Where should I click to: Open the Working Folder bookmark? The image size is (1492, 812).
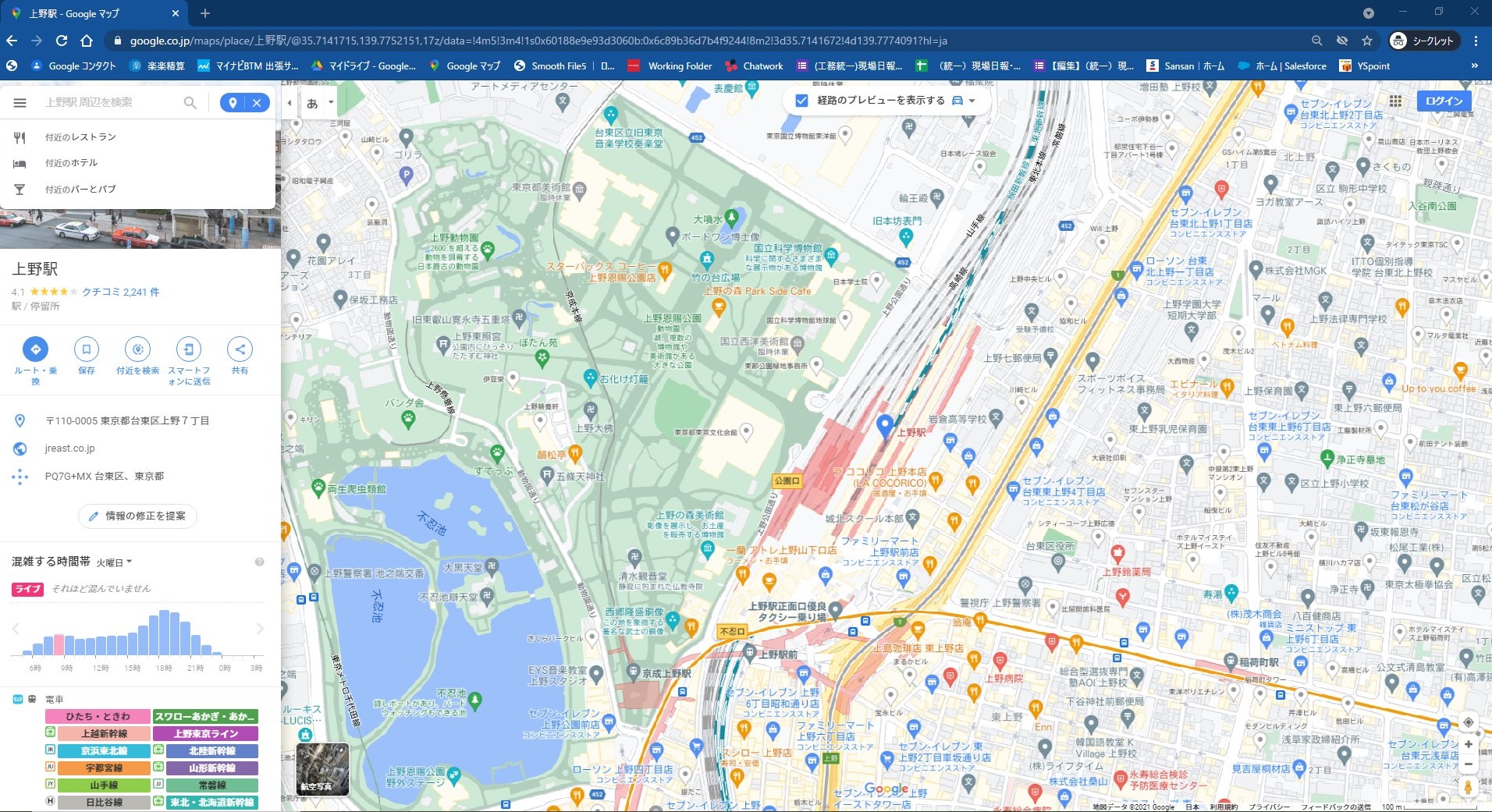(x=670, y=66)
